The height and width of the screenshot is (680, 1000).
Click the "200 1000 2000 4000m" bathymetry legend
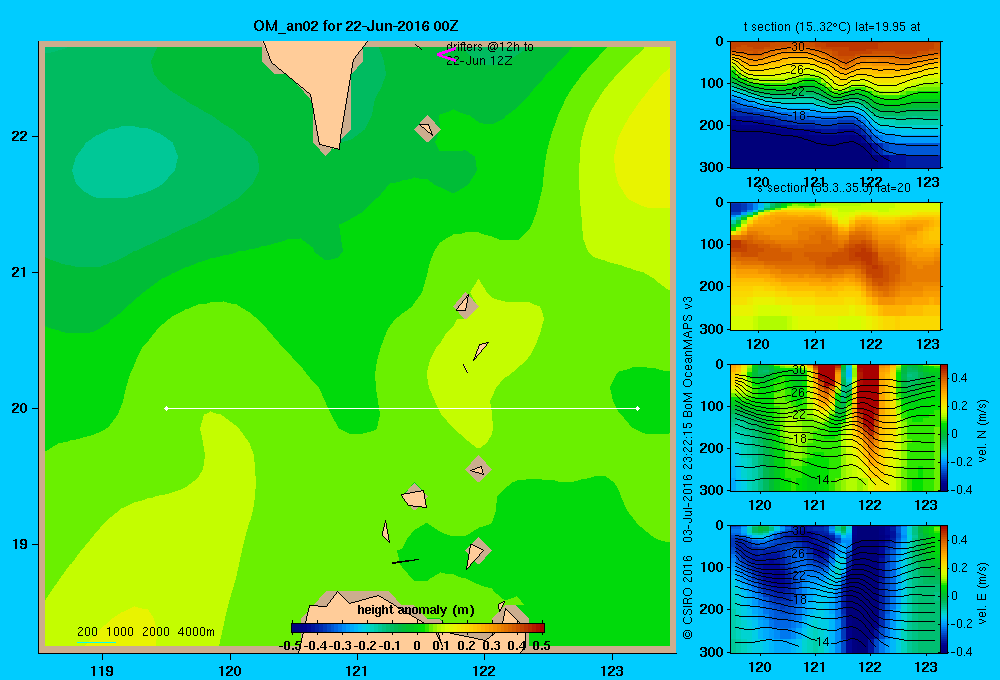click(x=145, y=632)
